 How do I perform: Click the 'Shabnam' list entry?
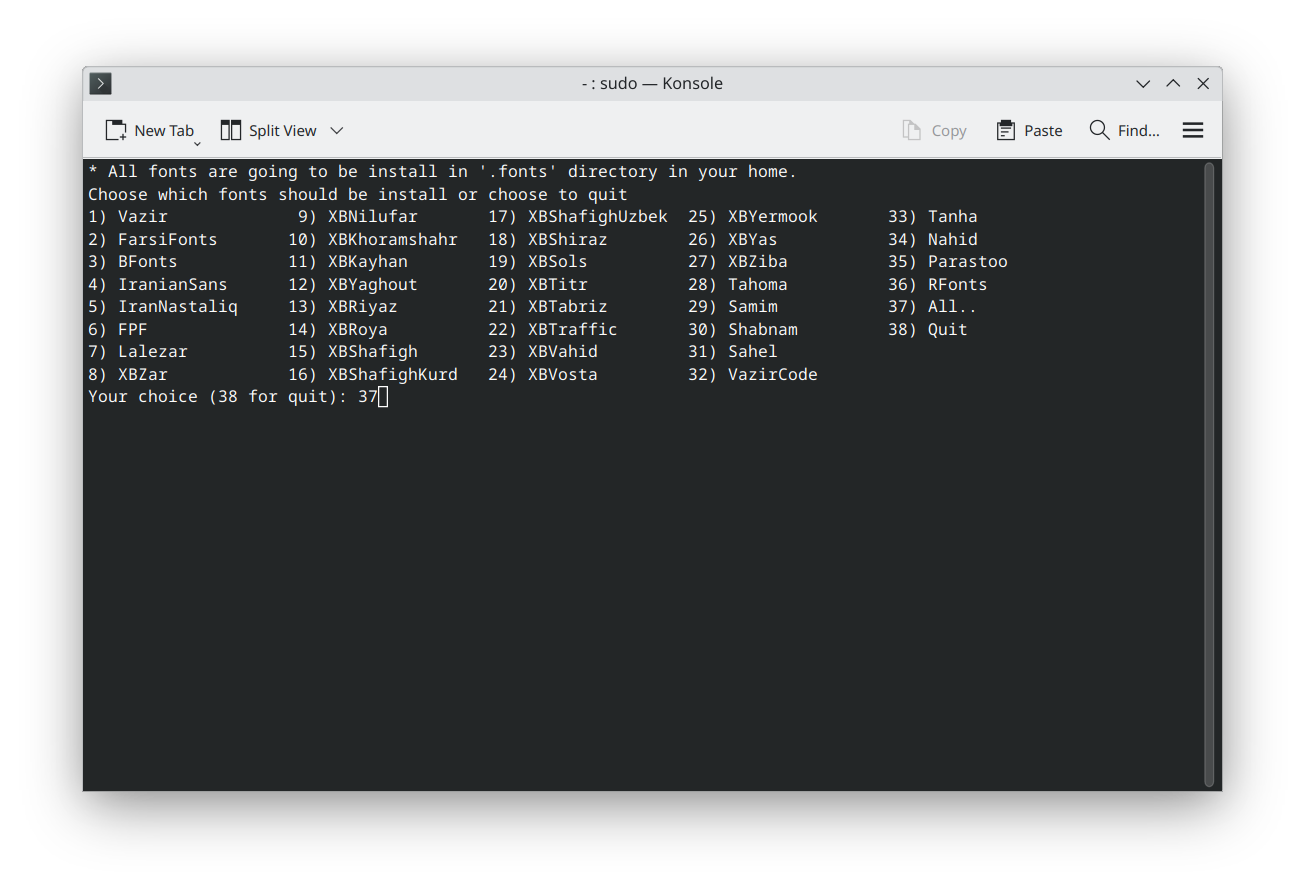(x=763, y=330)
